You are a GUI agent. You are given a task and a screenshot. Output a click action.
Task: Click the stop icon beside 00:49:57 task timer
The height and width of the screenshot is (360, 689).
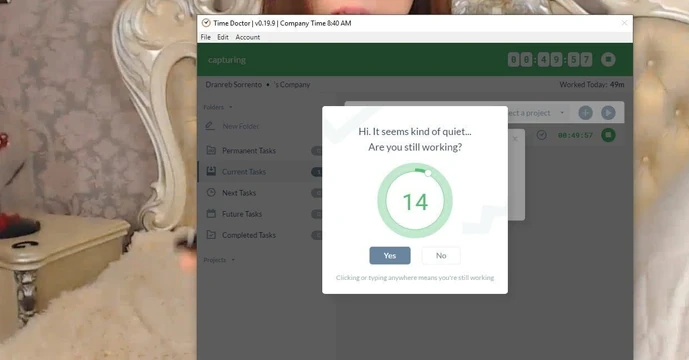(x=608, y=135)
